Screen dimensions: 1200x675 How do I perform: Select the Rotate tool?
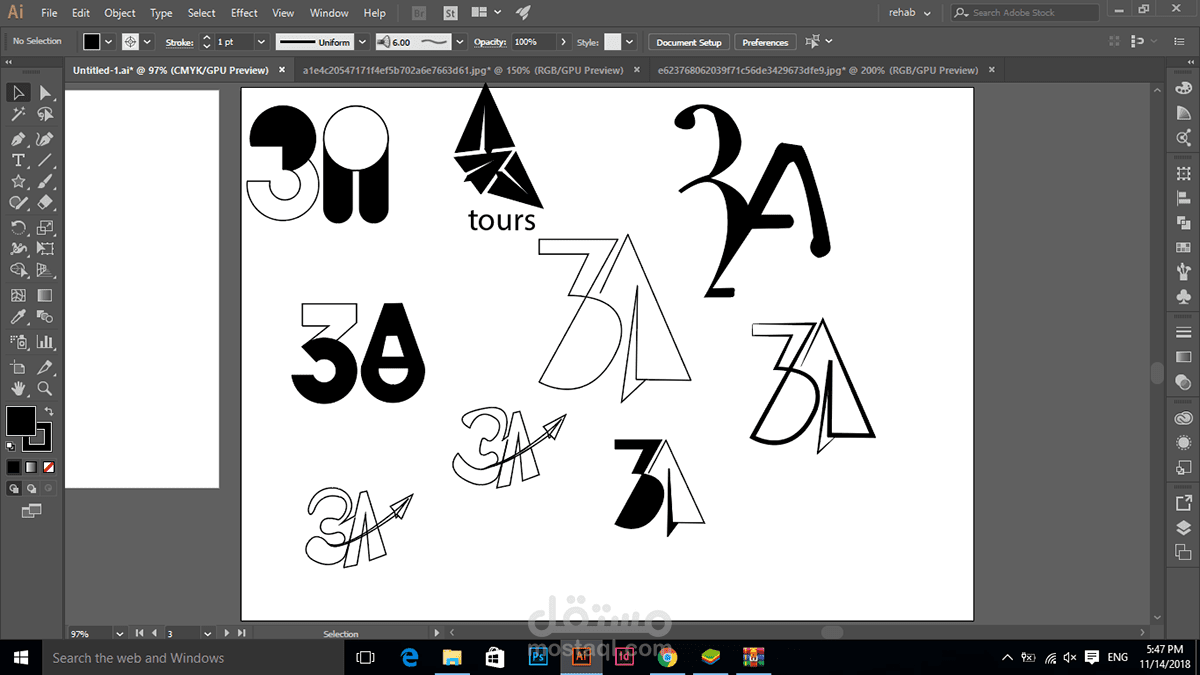[18, 227]
